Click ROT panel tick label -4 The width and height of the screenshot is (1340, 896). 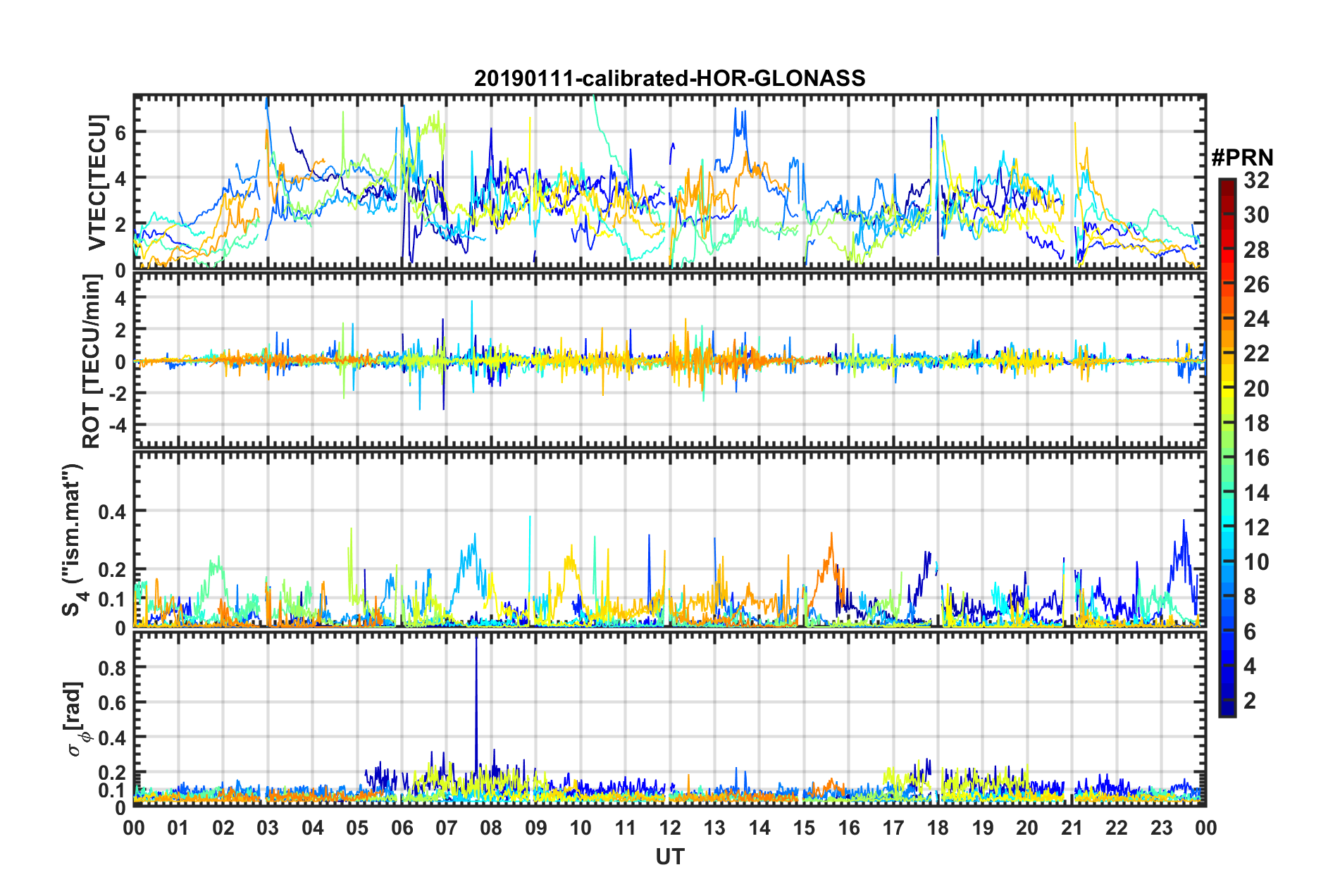pyautogui.click(x=116, y=426)
